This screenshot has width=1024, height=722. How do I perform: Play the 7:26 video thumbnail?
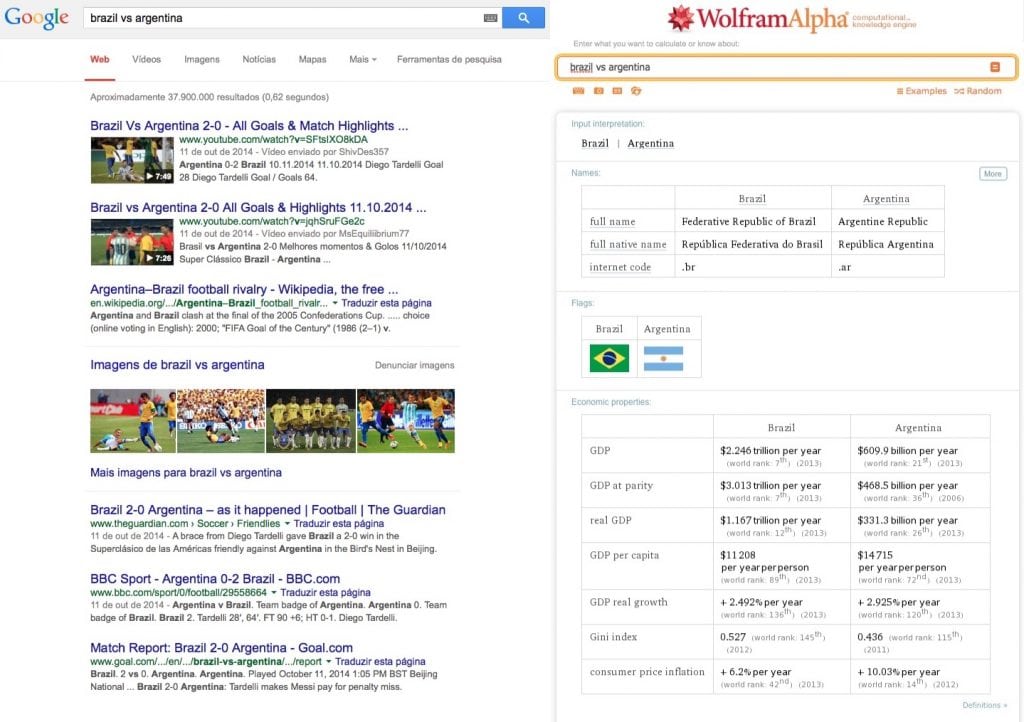pos(132,242)
